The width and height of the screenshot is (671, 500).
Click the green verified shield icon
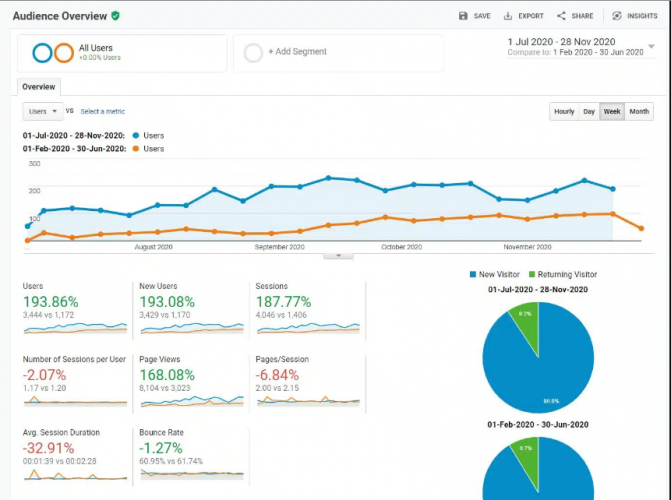[x=115, y=16]
